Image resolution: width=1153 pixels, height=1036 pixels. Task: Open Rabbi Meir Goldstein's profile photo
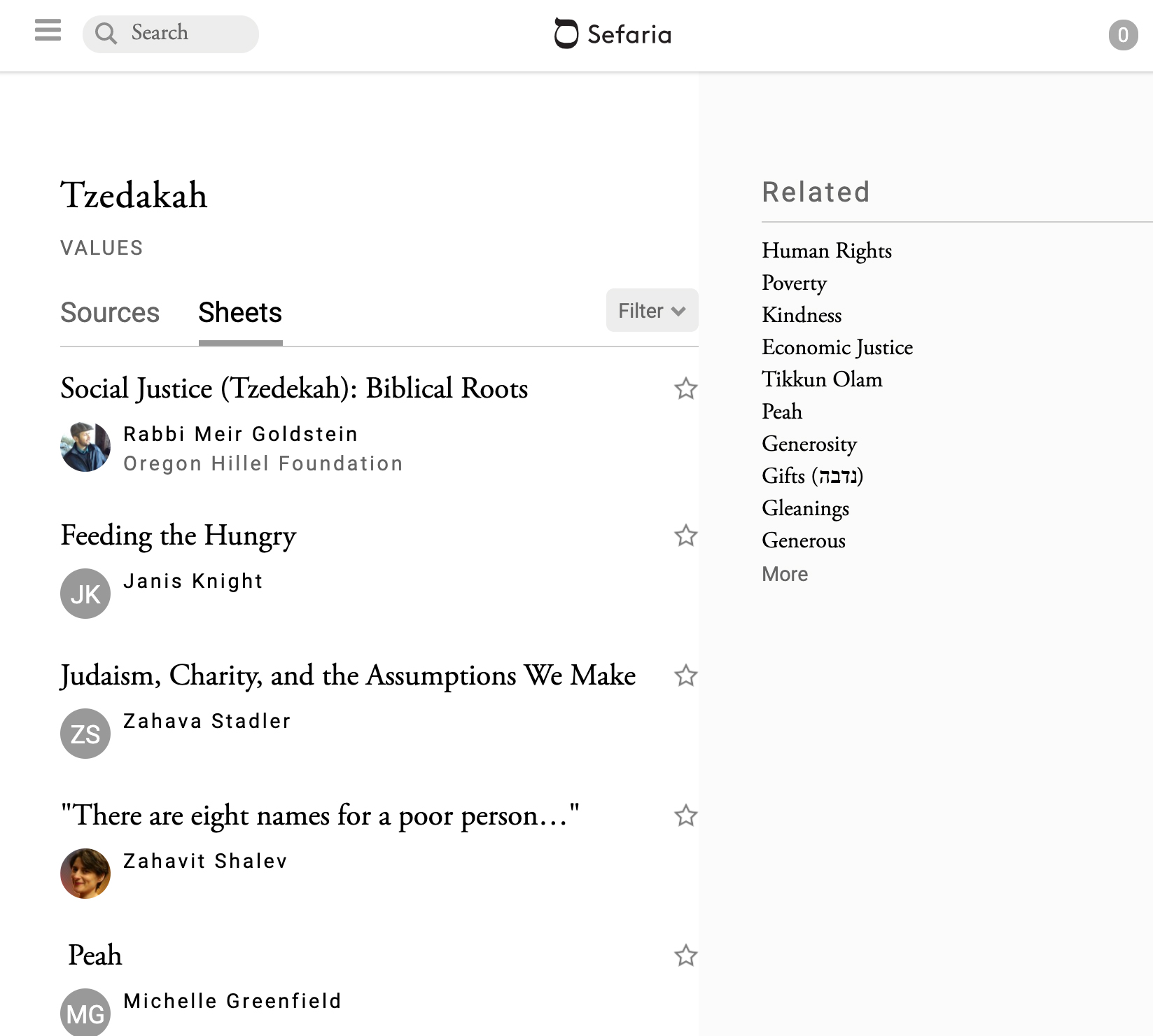tap(85, 447)
